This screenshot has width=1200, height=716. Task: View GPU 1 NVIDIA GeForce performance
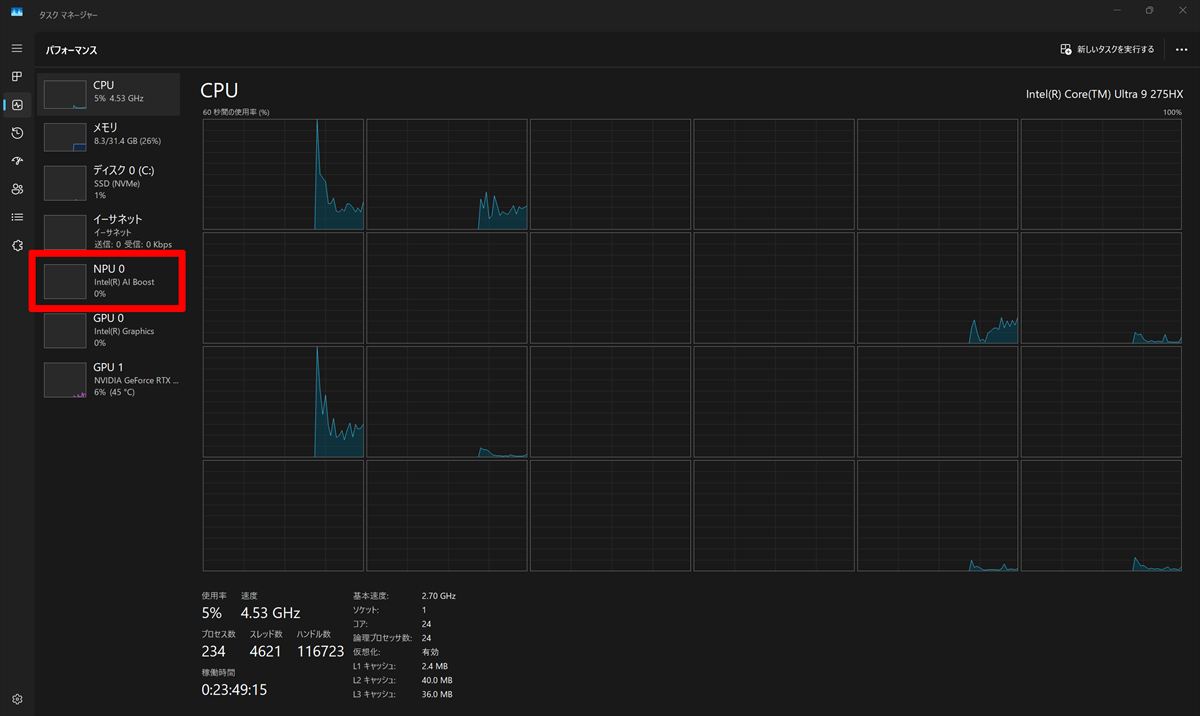[x=109, y=379]
